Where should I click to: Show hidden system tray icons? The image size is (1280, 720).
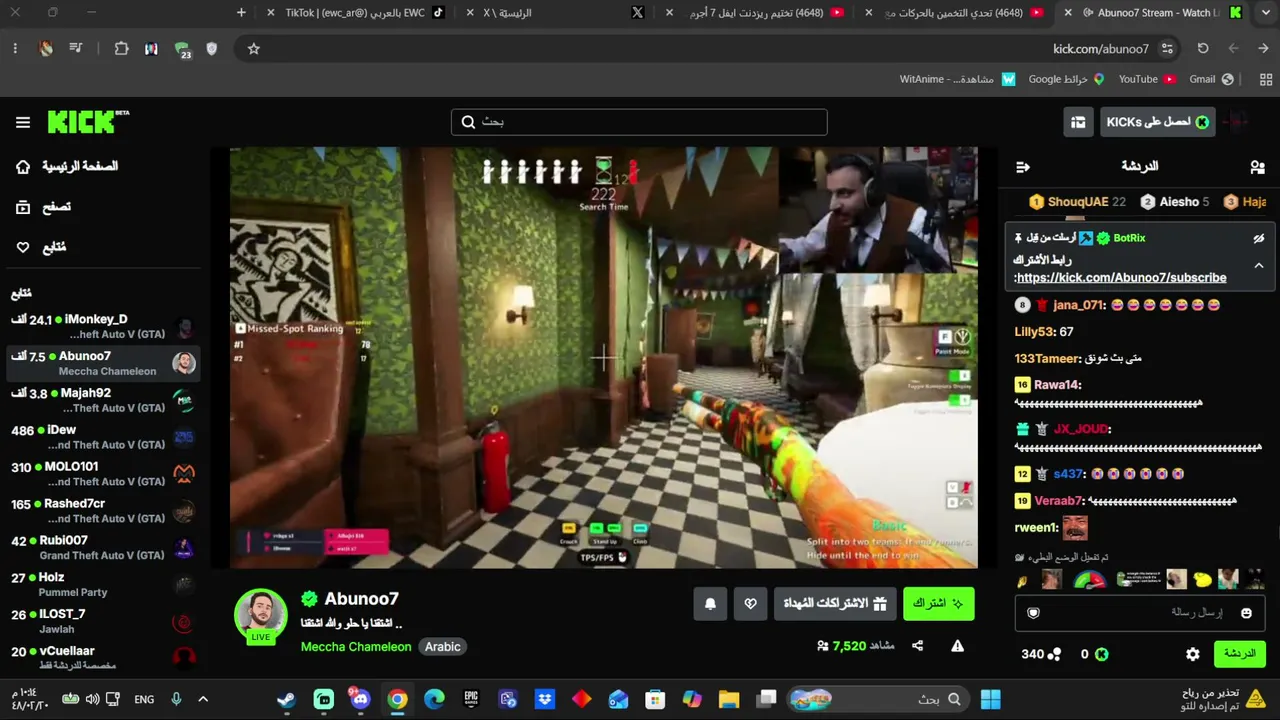(x=203, y=699)
